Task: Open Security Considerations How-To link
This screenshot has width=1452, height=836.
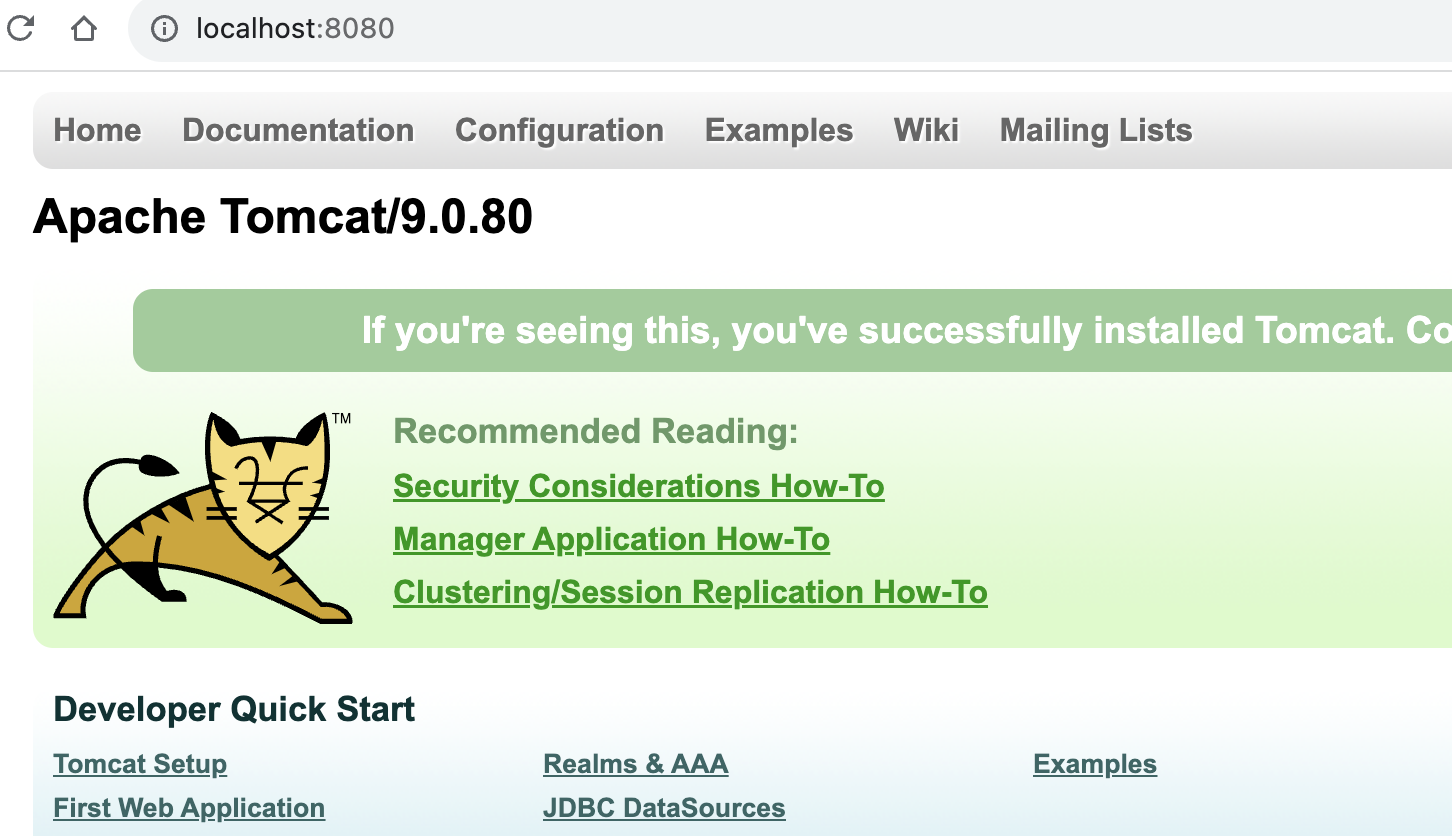Action: pyautogui.click(x=639, y=487)
